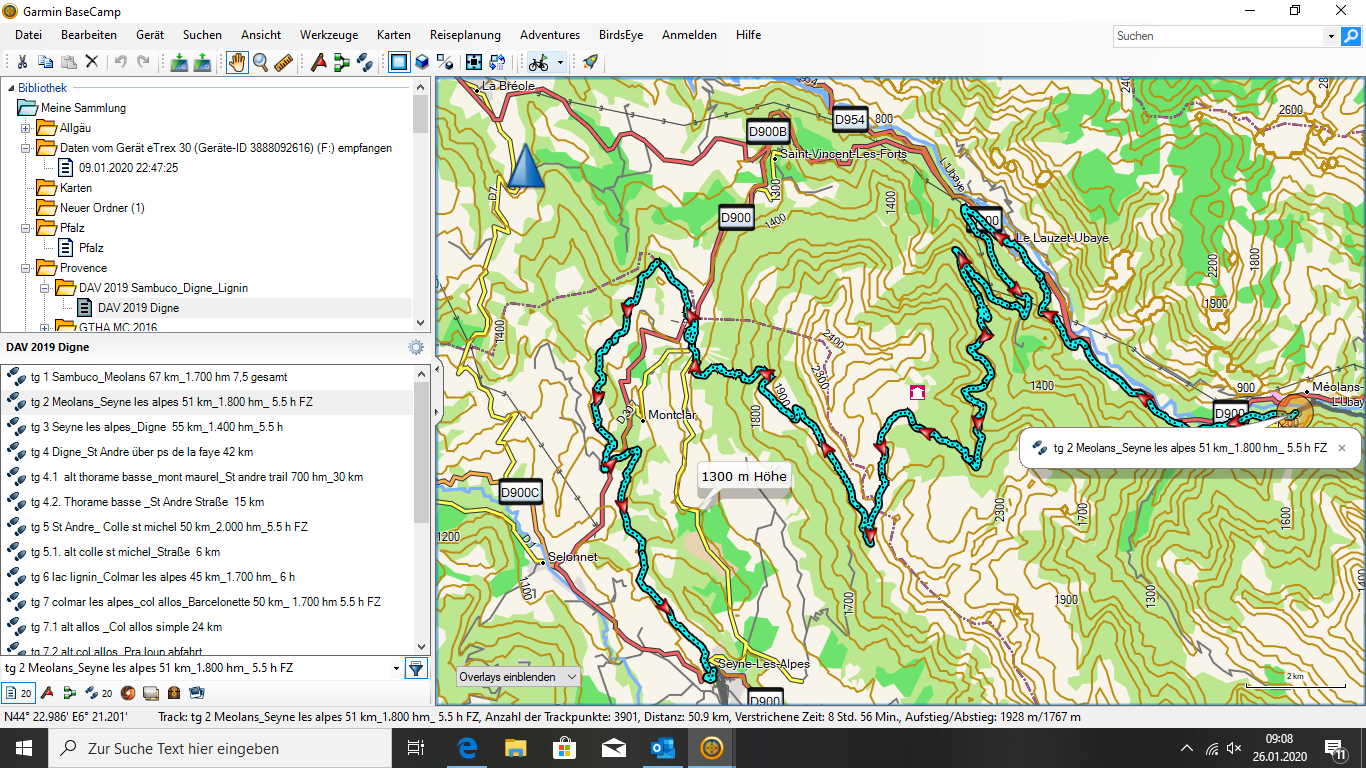The width and height of the screenshot is (1366, 768).
Task: Expand the Allgäu folder
Action: 25,128
